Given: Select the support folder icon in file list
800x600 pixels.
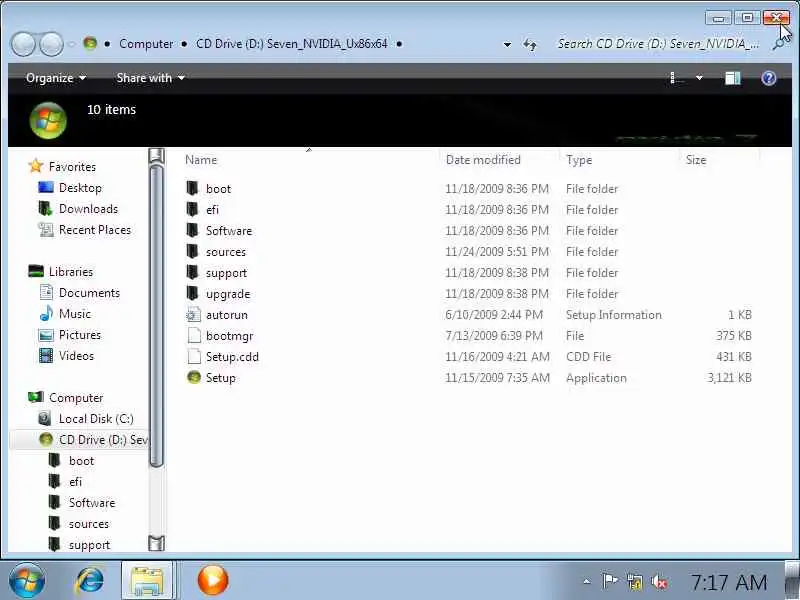Looking at the screenshot, I should (x=192, y=272).
